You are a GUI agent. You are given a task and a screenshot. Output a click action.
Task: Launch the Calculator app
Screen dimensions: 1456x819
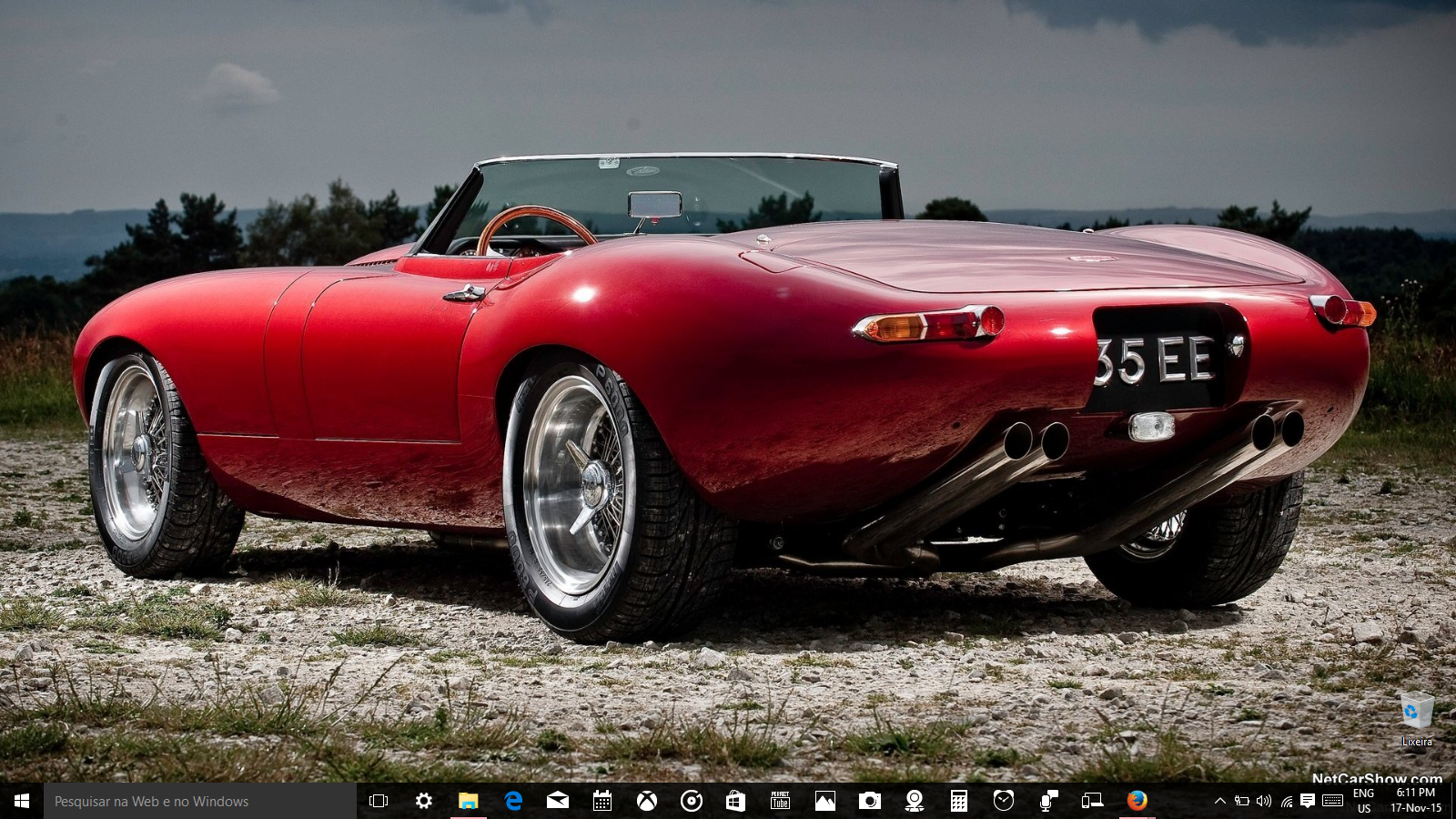pyautogui.click(x=959, y=801)
